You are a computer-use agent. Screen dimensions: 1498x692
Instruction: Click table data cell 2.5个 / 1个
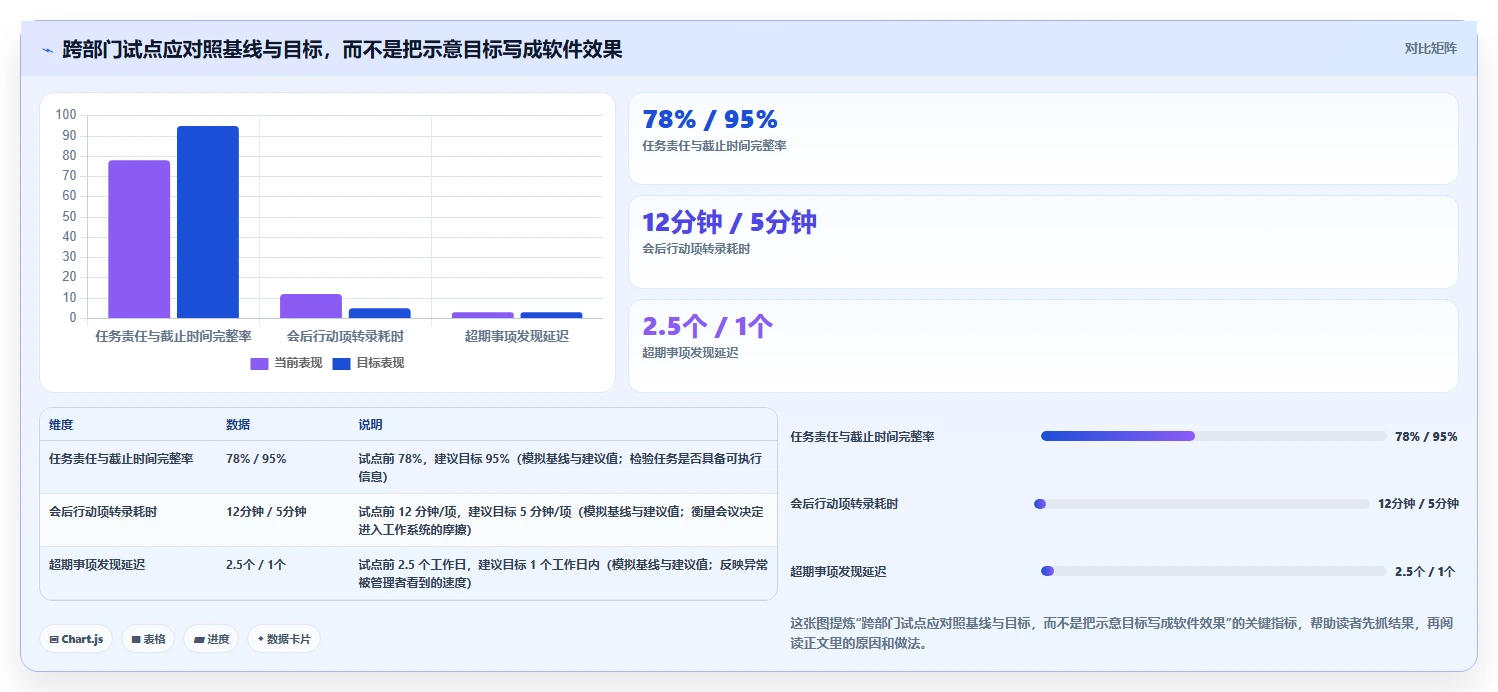click(256, 565)
